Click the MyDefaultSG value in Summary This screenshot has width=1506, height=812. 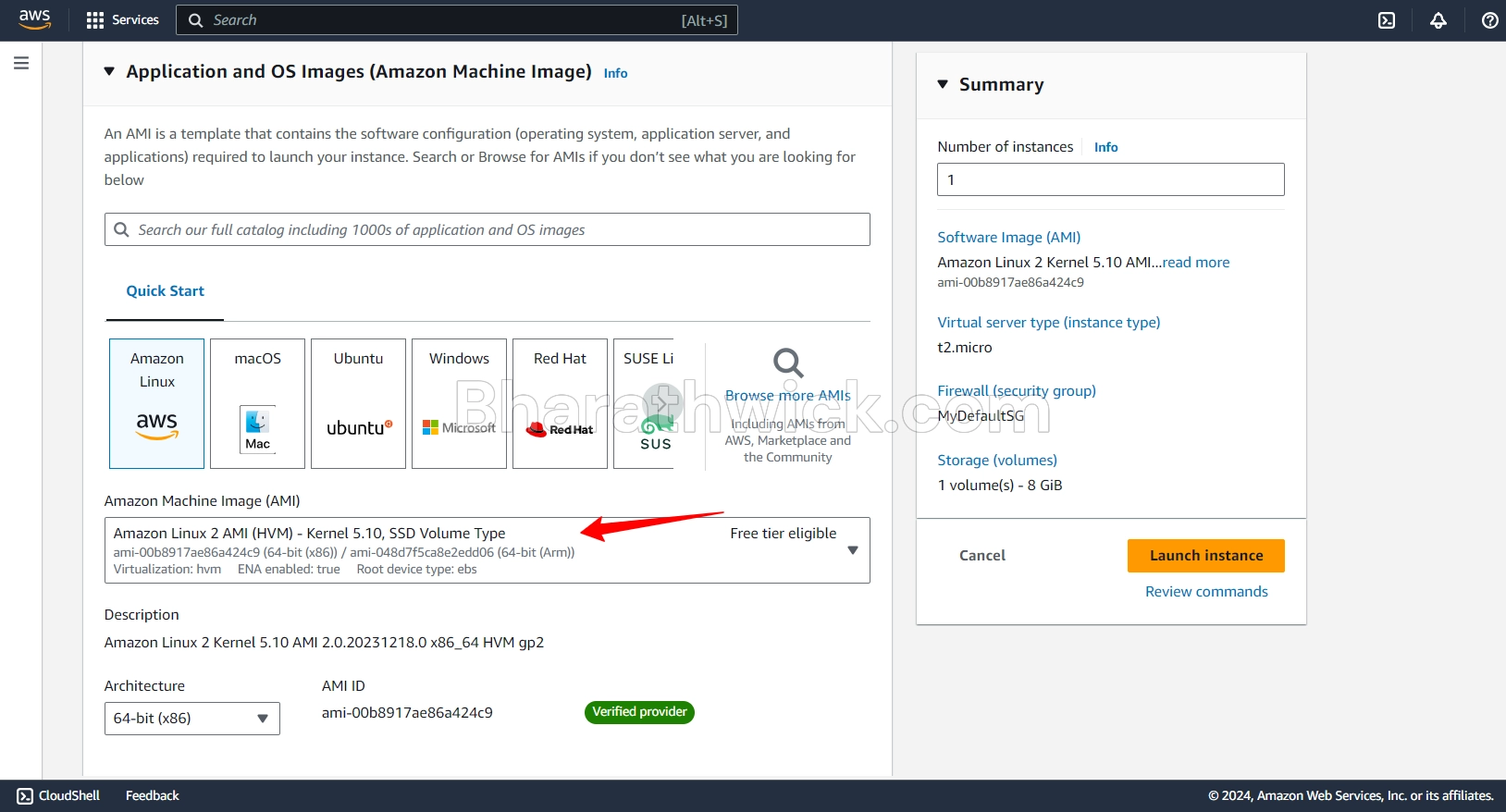[981, 416]
